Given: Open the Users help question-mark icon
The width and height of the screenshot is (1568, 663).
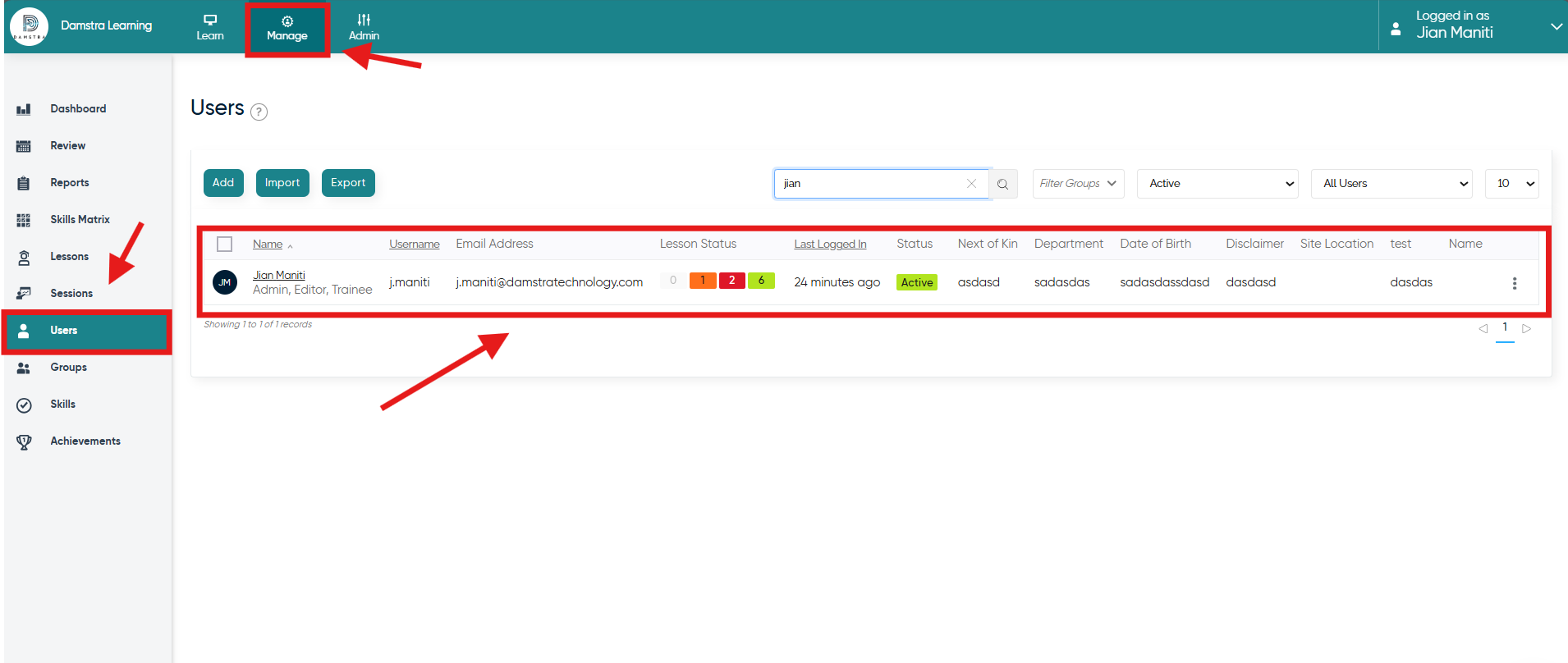Looking at the screenshot, I should click(x=259, y=112).
